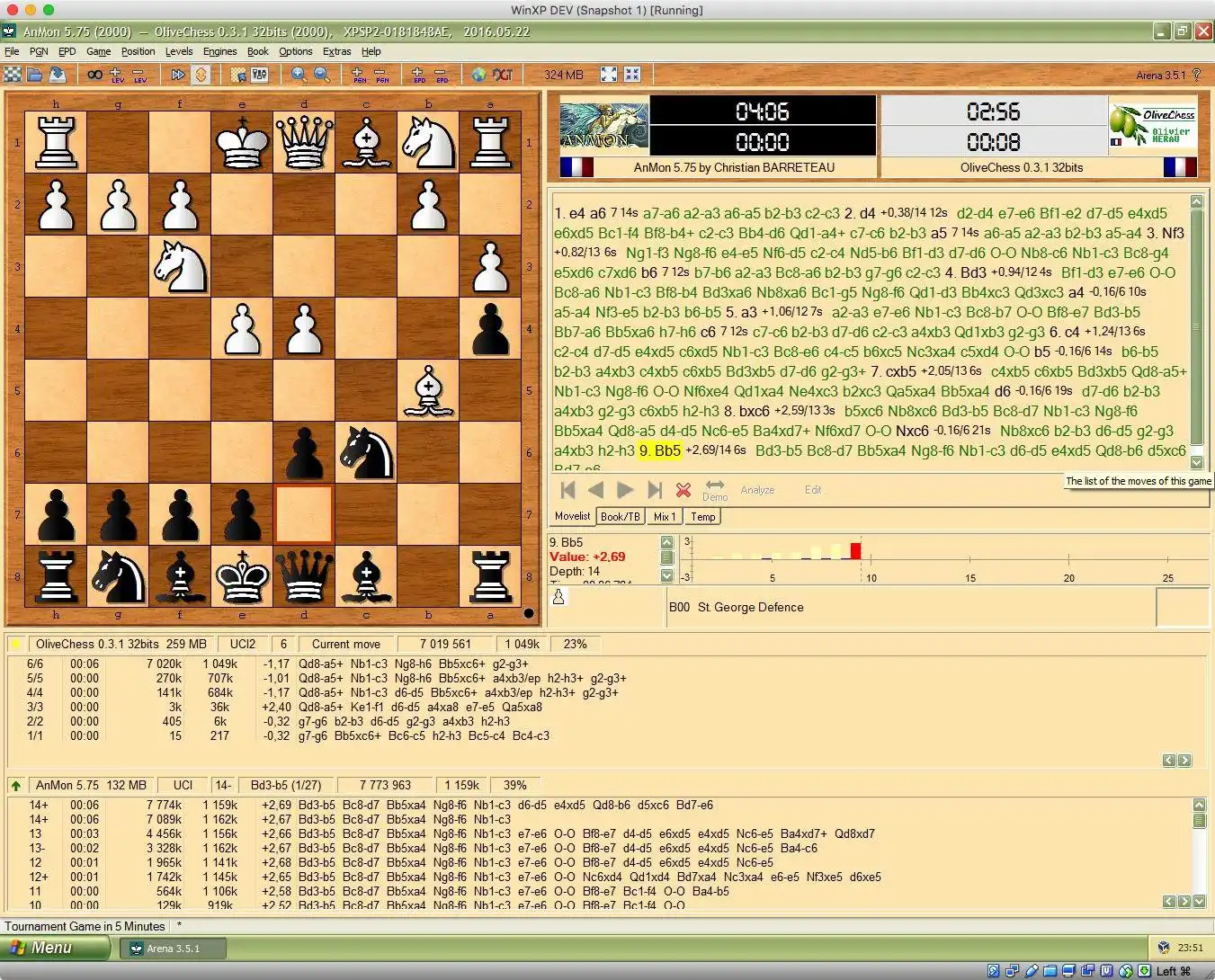Open a file with the folder icon
1215x980 pixels.
pyautogui.click(x=35, y=75)
